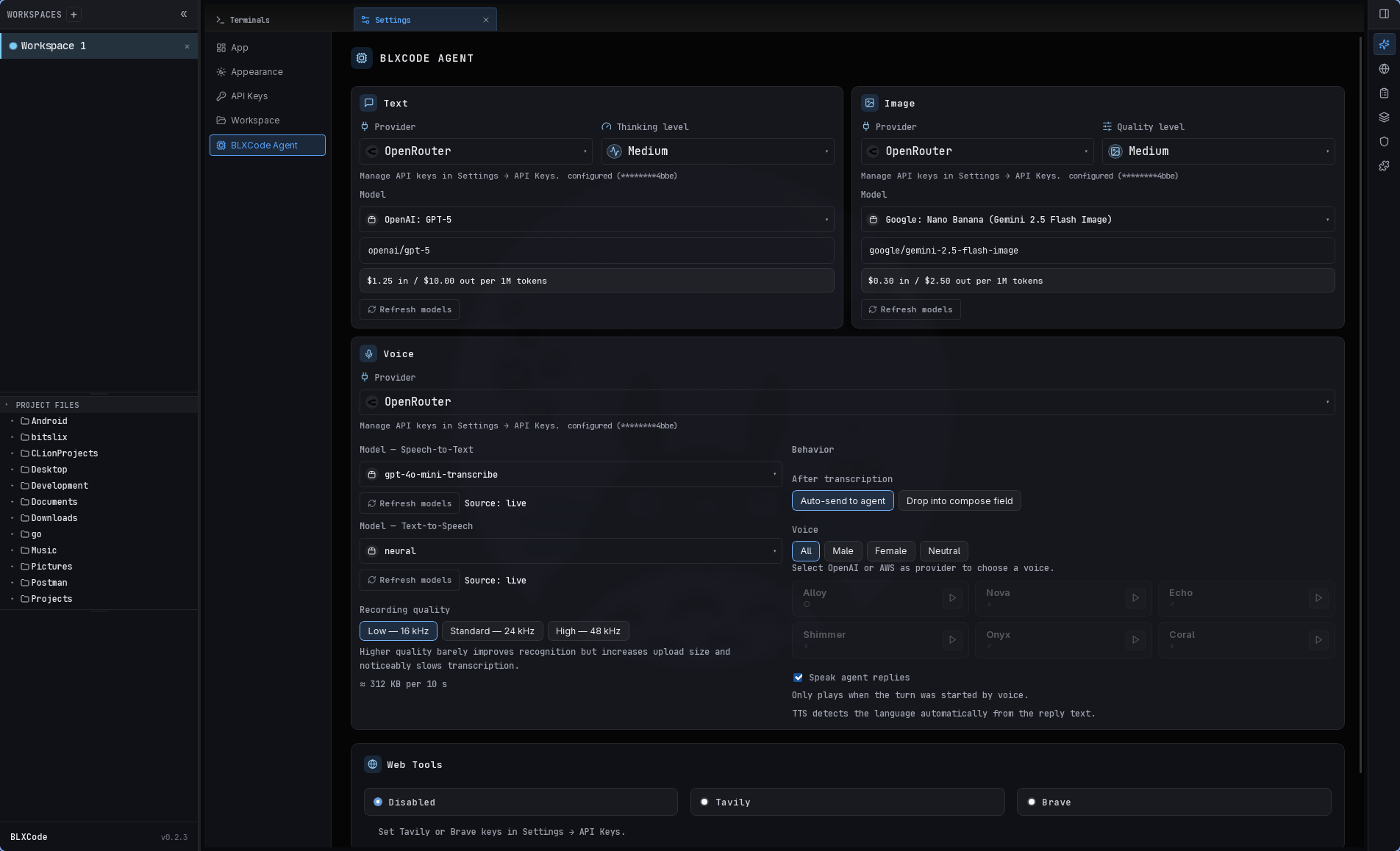Image resolution: width=1400 pixels, height=851 pixels.
Task: Switch to the Terminals tab
Action: pos(249,20)
